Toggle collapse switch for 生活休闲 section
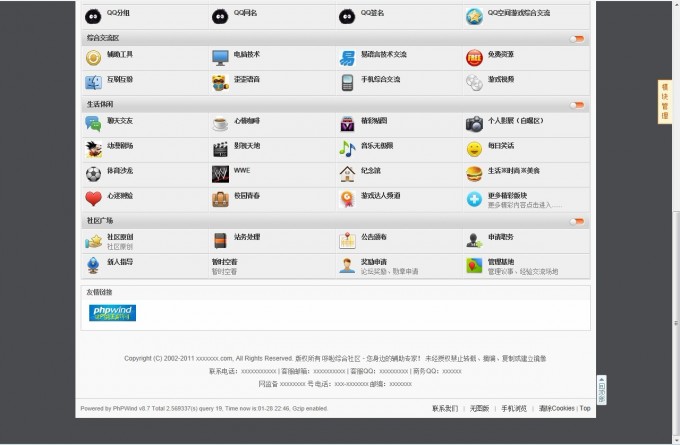Screen dimensions: 680x445 (577, 105)
